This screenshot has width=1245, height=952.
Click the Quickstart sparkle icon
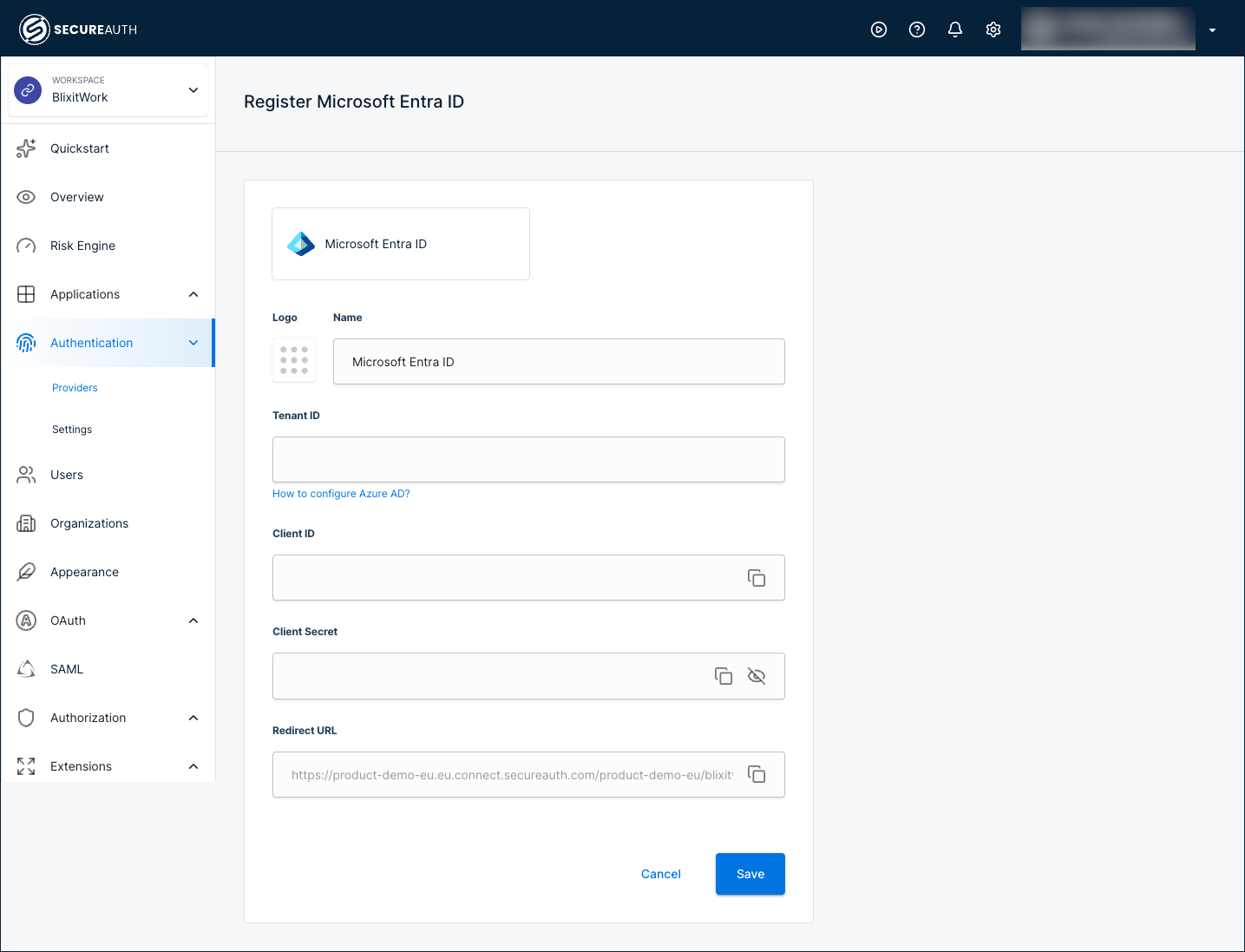(x=26, y=148)
